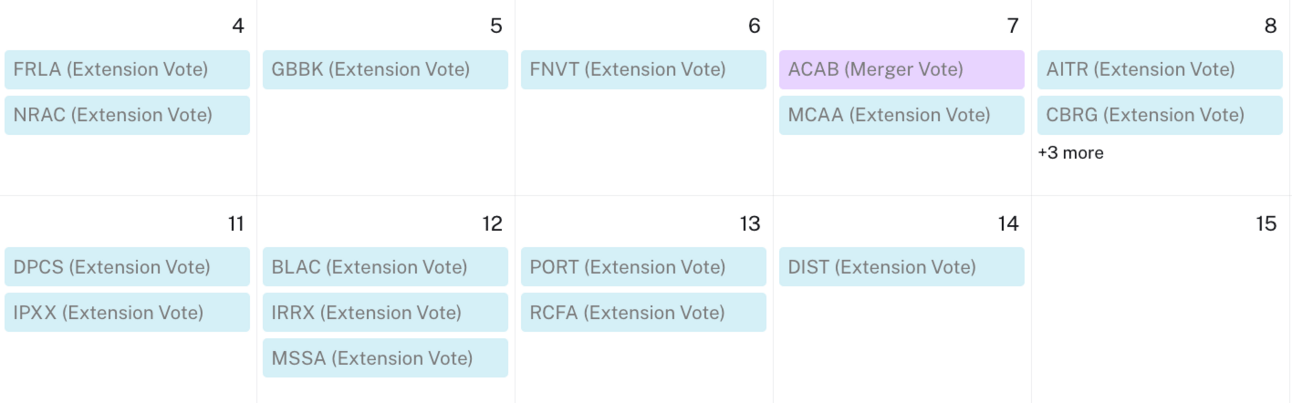
Task: Select the GBBK (Extension Vote) entry
Action: point(385,70)
